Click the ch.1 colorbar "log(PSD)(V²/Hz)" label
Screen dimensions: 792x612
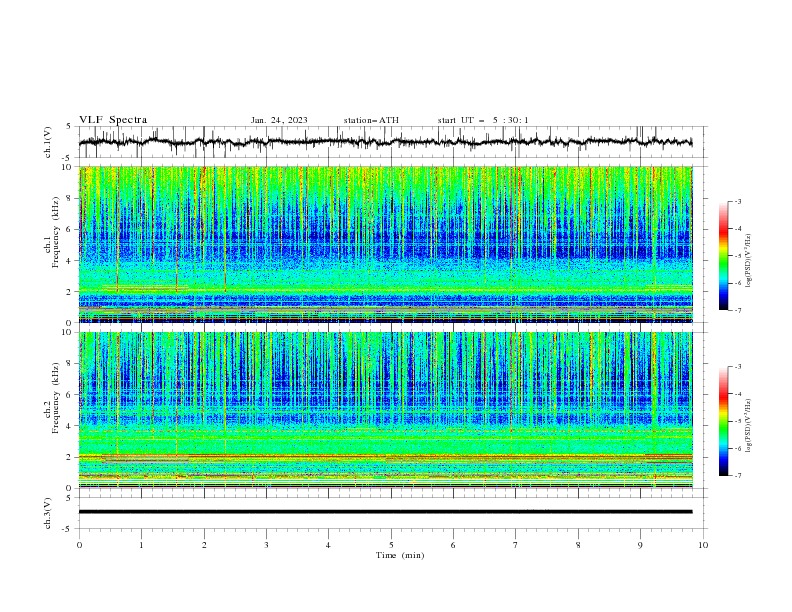tap(749, 261)
